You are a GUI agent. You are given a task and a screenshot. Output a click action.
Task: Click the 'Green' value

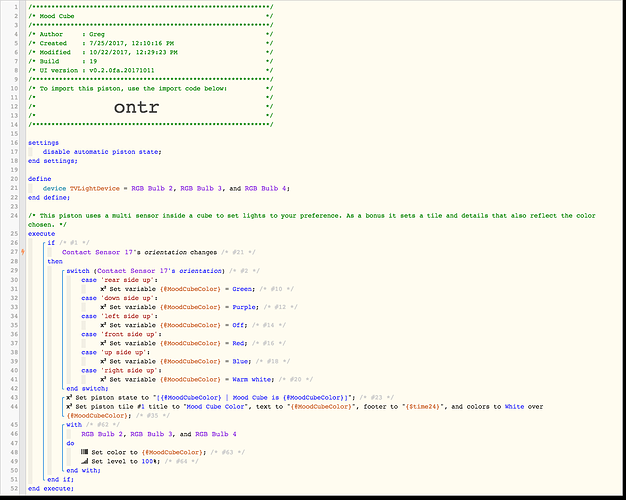[x=242, y=289]
